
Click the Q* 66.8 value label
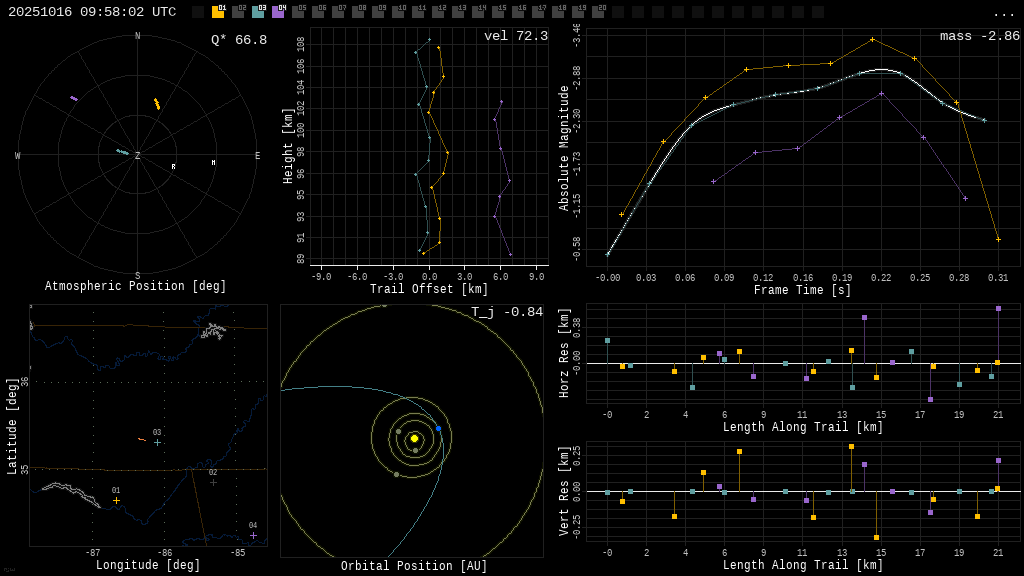pyautogui.click(x=238, y=40)
